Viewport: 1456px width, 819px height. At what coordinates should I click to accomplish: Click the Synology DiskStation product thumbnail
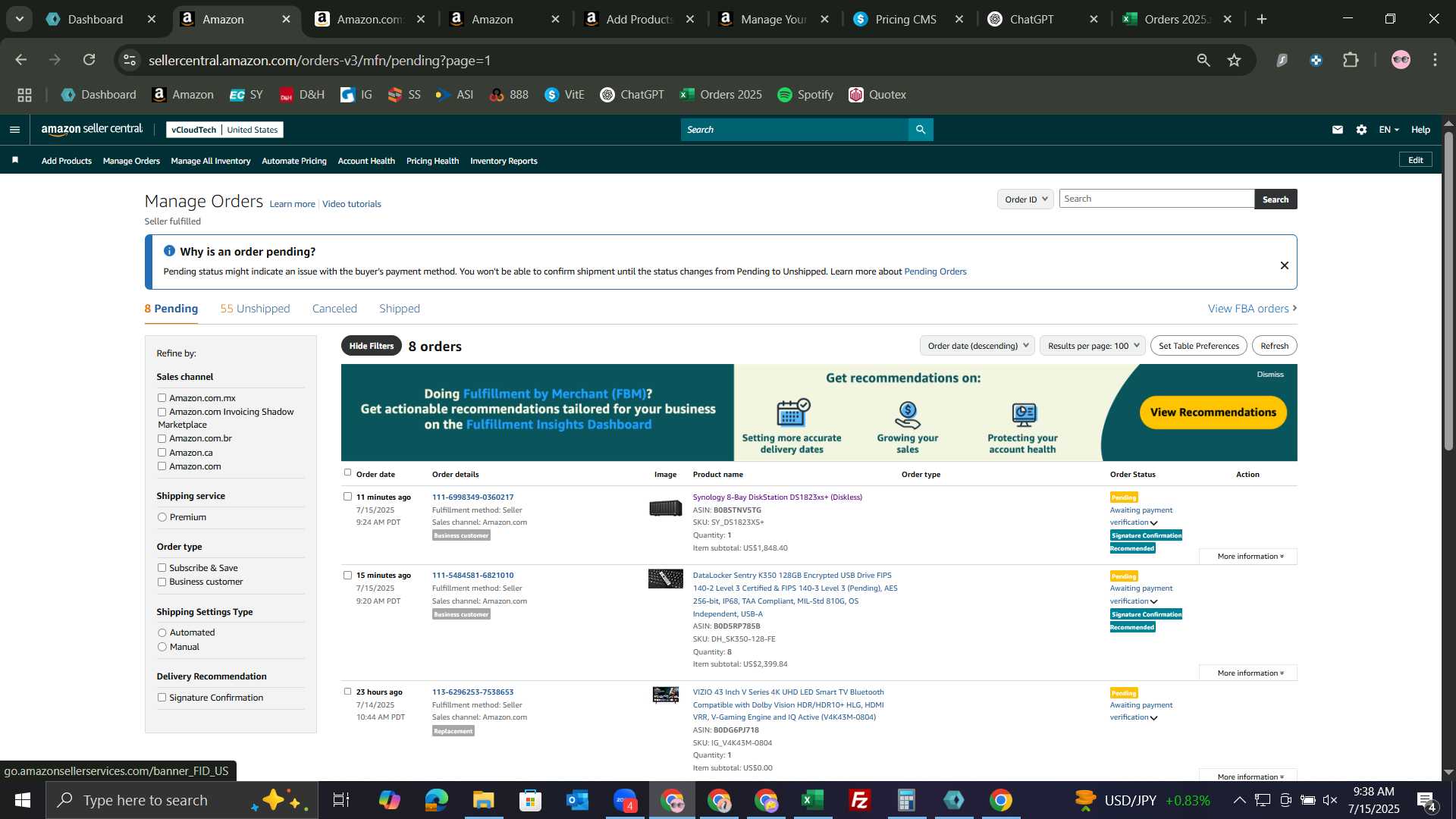pos(665,508)
